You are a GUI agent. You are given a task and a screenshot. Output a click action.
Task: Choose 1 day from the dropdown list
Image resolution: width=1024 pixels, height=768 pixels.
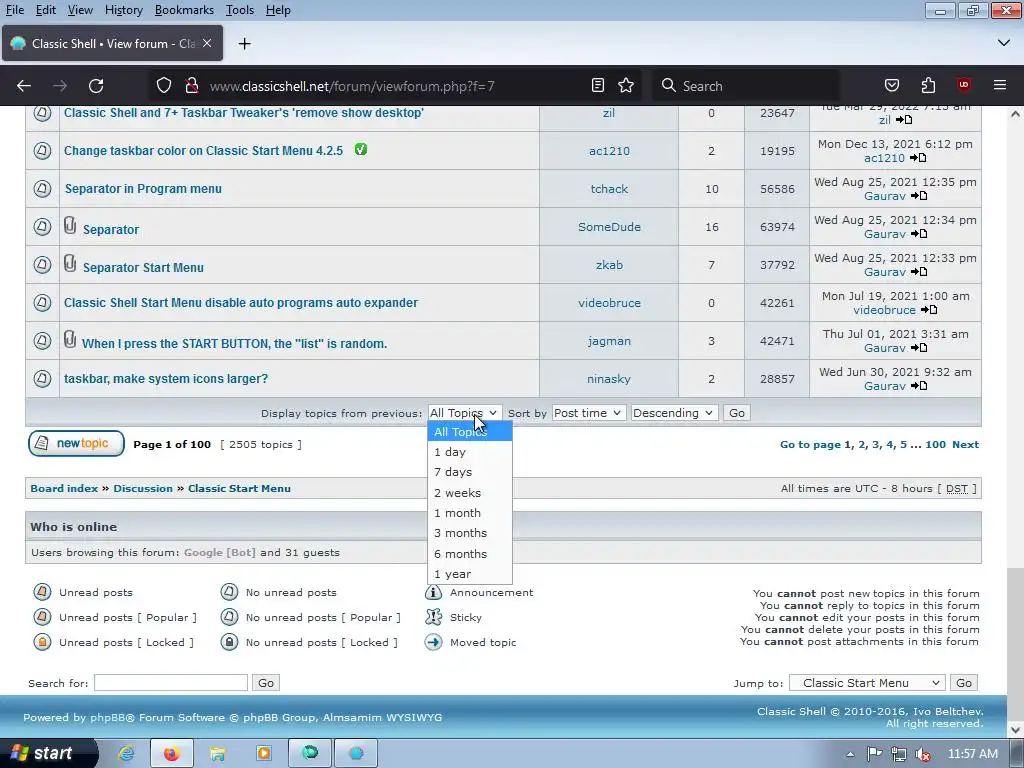tap(470, 452)
